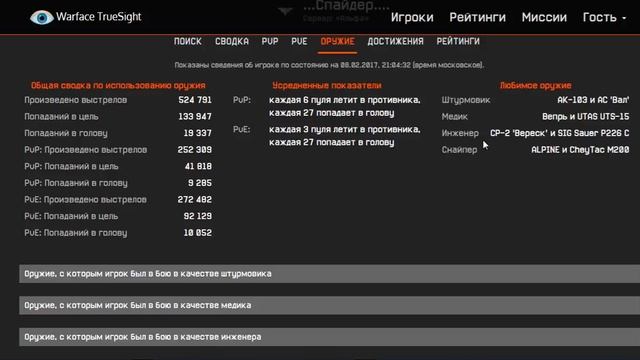Click the Усредненные показатели heading
The height and width of the screenshot is (360, 640).
pos(327,85)
